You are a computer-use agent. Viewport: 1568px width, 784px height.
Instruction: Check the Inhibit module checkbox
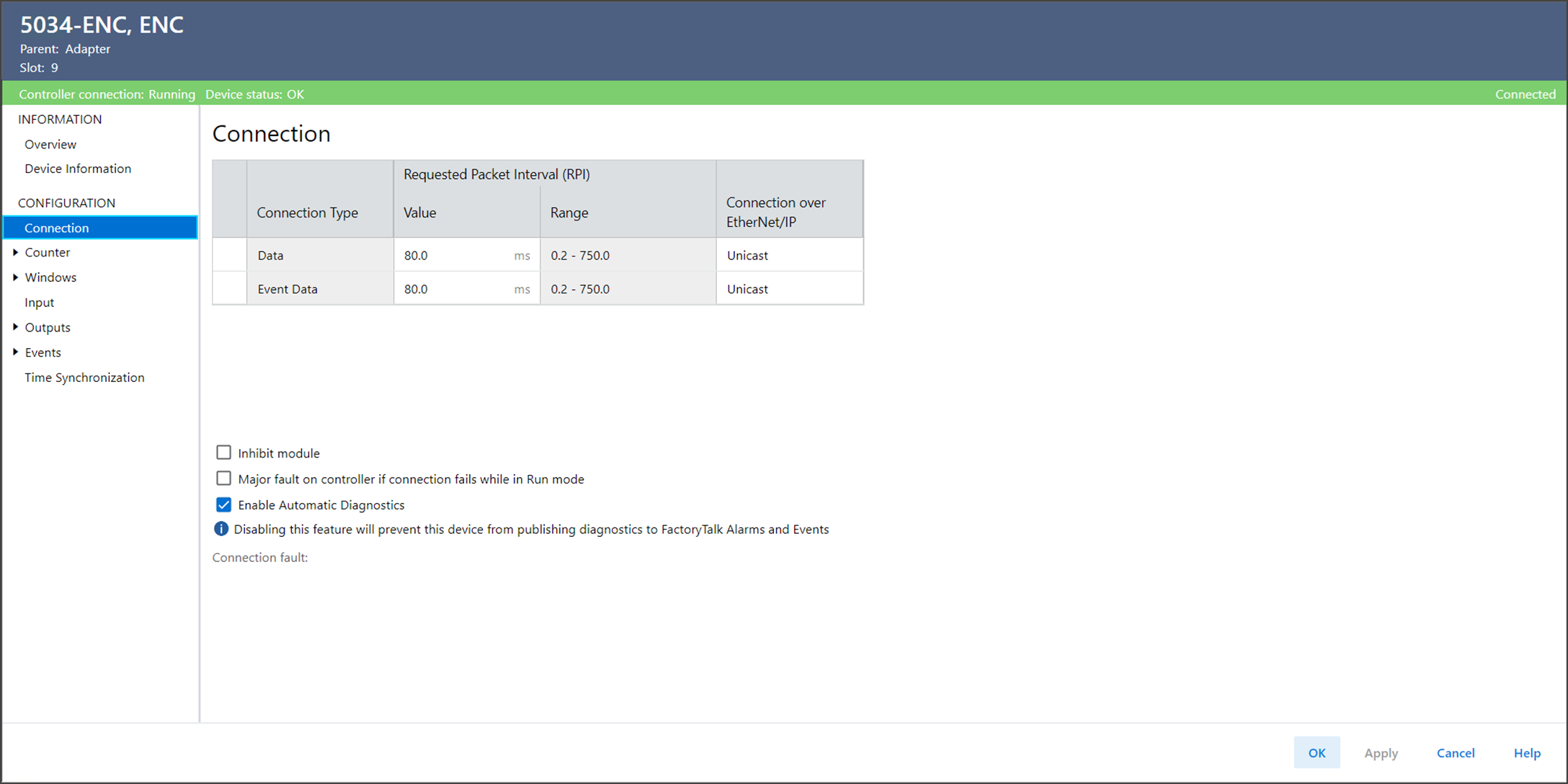pyautogui.click(x=223, y=453)
